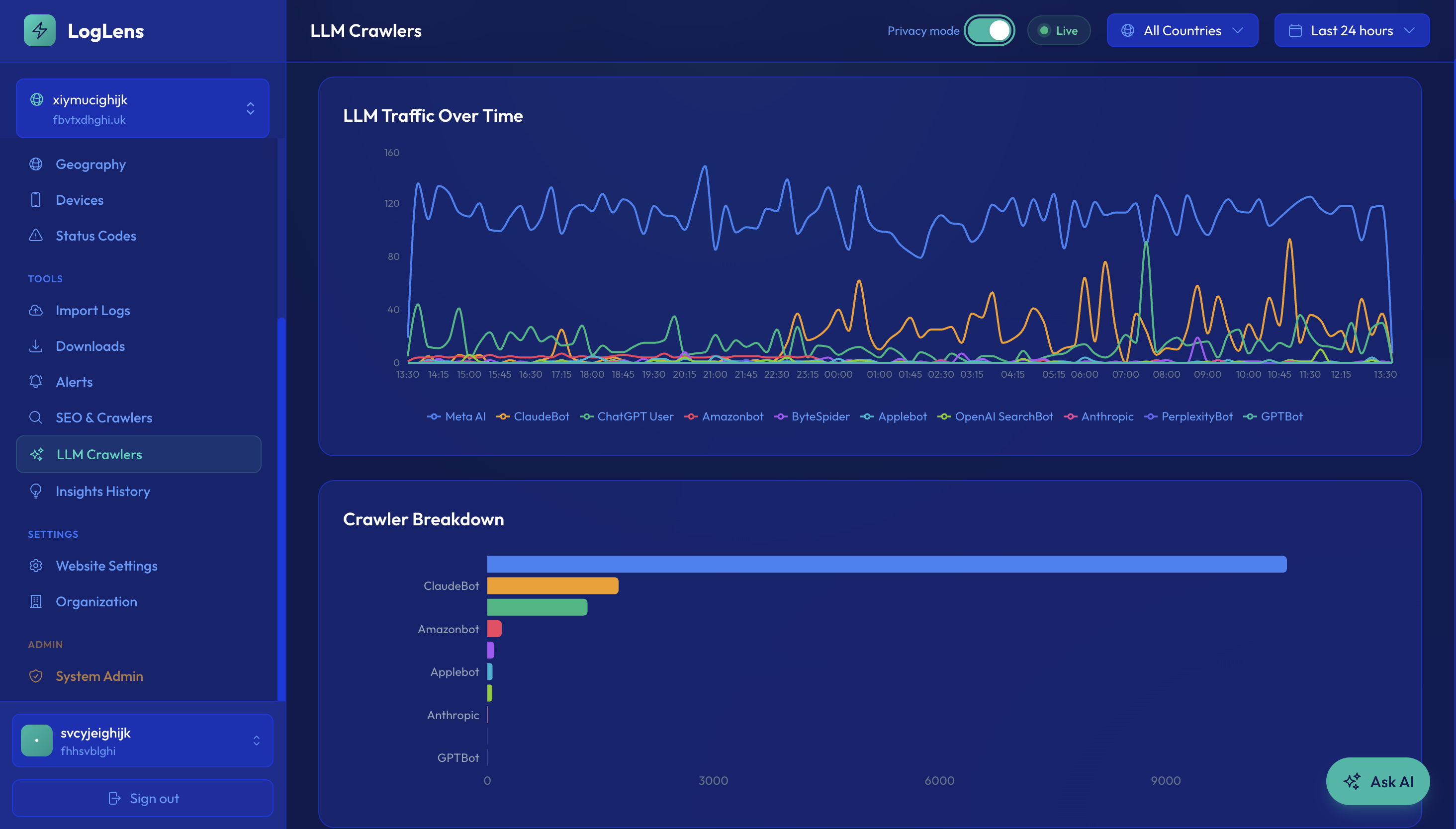Open Insights History
The width and height of the screenshot is (1456, 829).
[x=102, y=491]
